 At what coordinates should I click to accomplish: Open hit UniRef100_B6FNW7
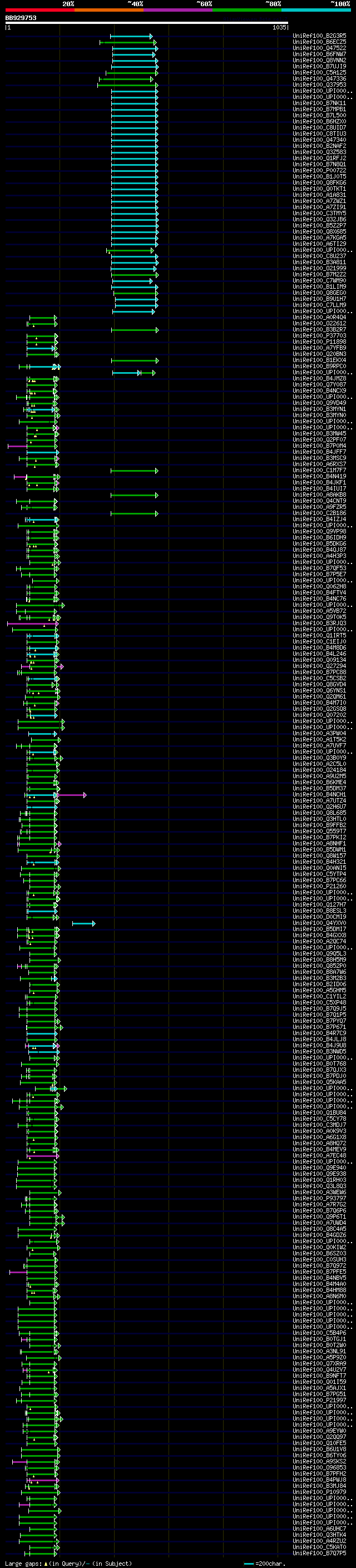tap(319, 54)
